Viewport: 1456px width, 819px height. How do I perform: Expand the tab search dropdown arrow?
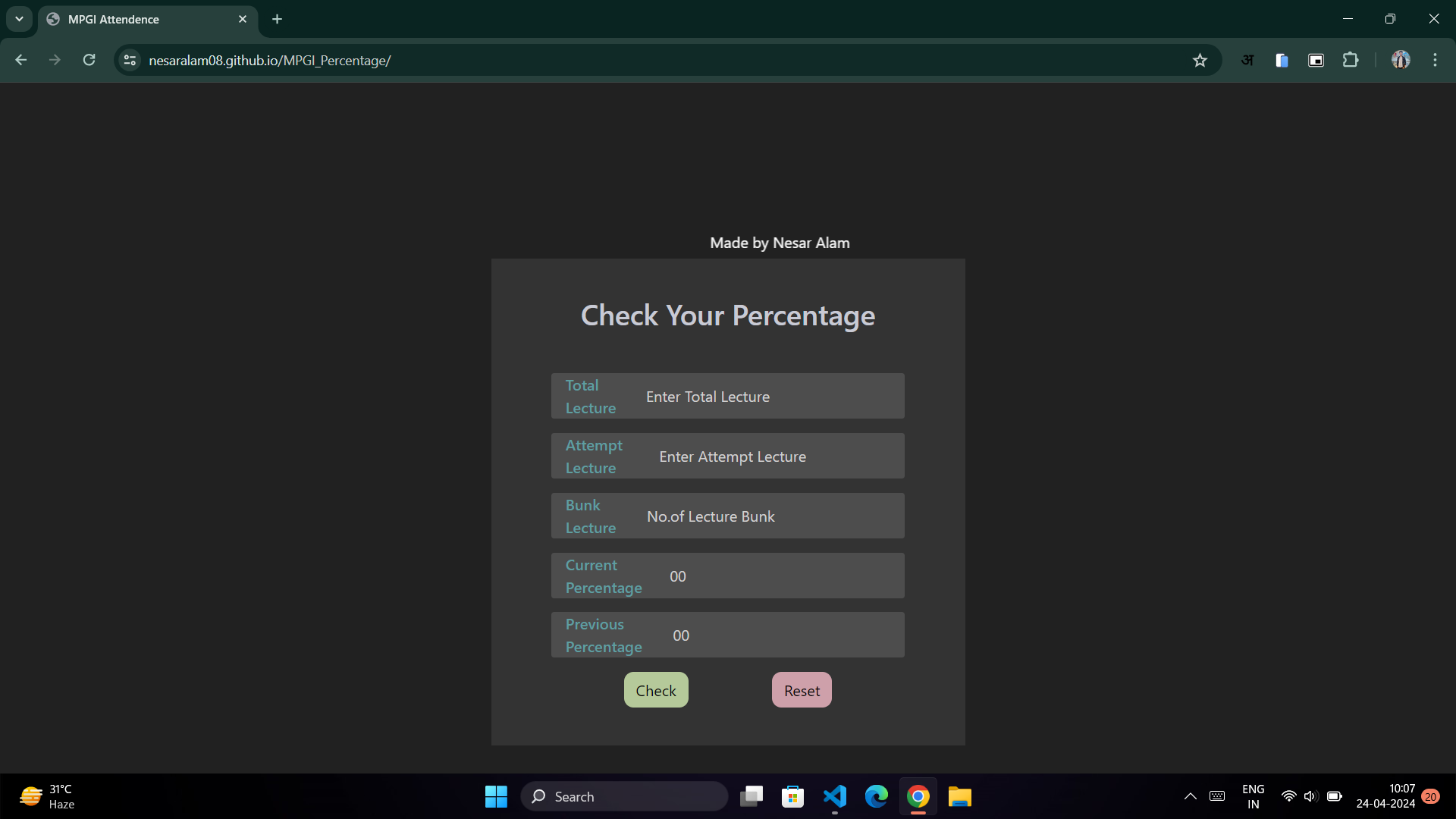[x=19, y=19]
